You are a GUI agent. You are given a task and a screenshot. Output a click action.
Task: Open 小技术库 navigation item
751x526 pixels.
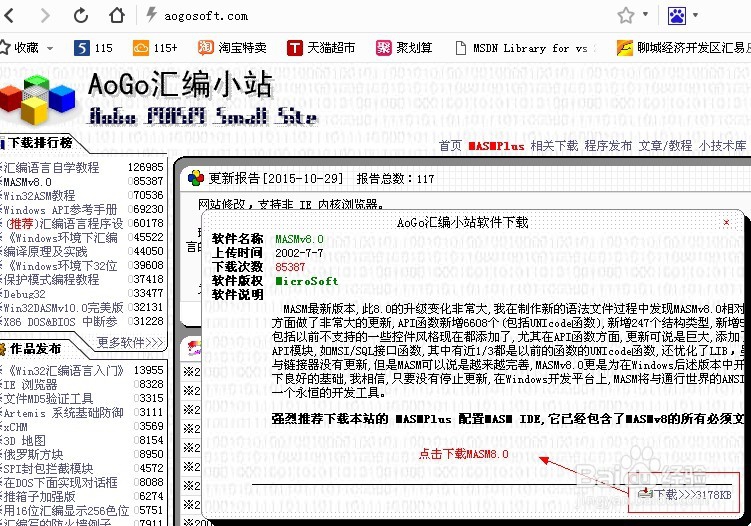click(x=722, y=146)
